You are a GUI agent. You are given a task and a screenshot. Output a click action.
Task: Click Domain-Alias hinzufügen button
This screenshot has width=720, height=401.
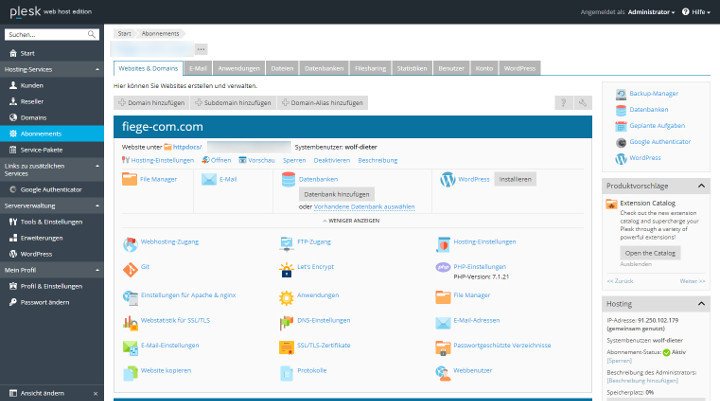click(322, 103)
